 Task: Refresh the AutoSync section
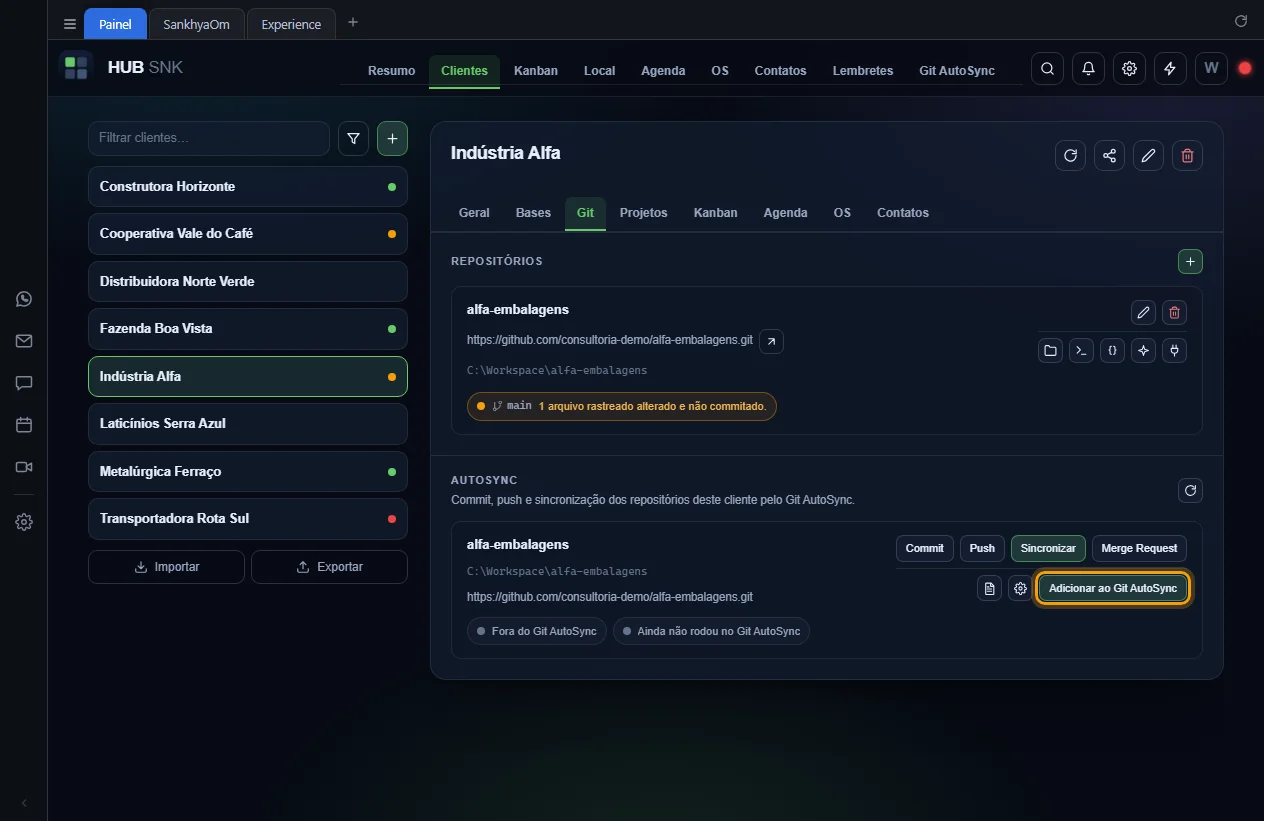point(1190,490)
